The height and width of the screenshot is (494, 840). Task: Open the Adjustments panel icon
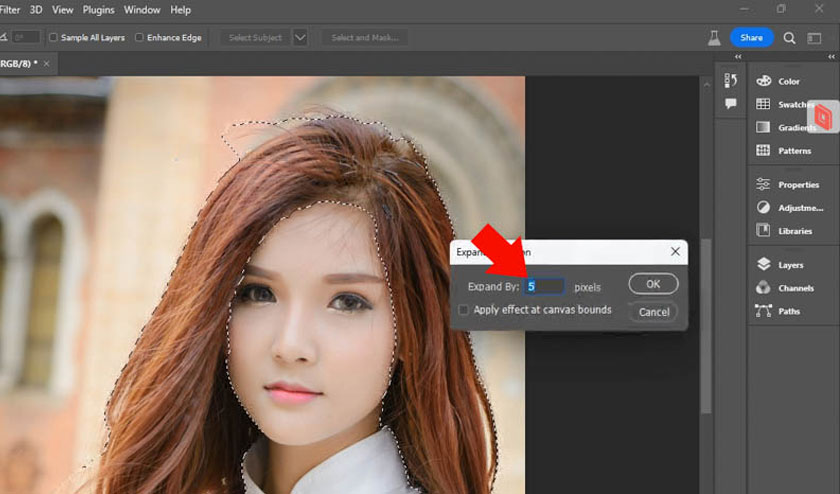(x=763, y=208)
